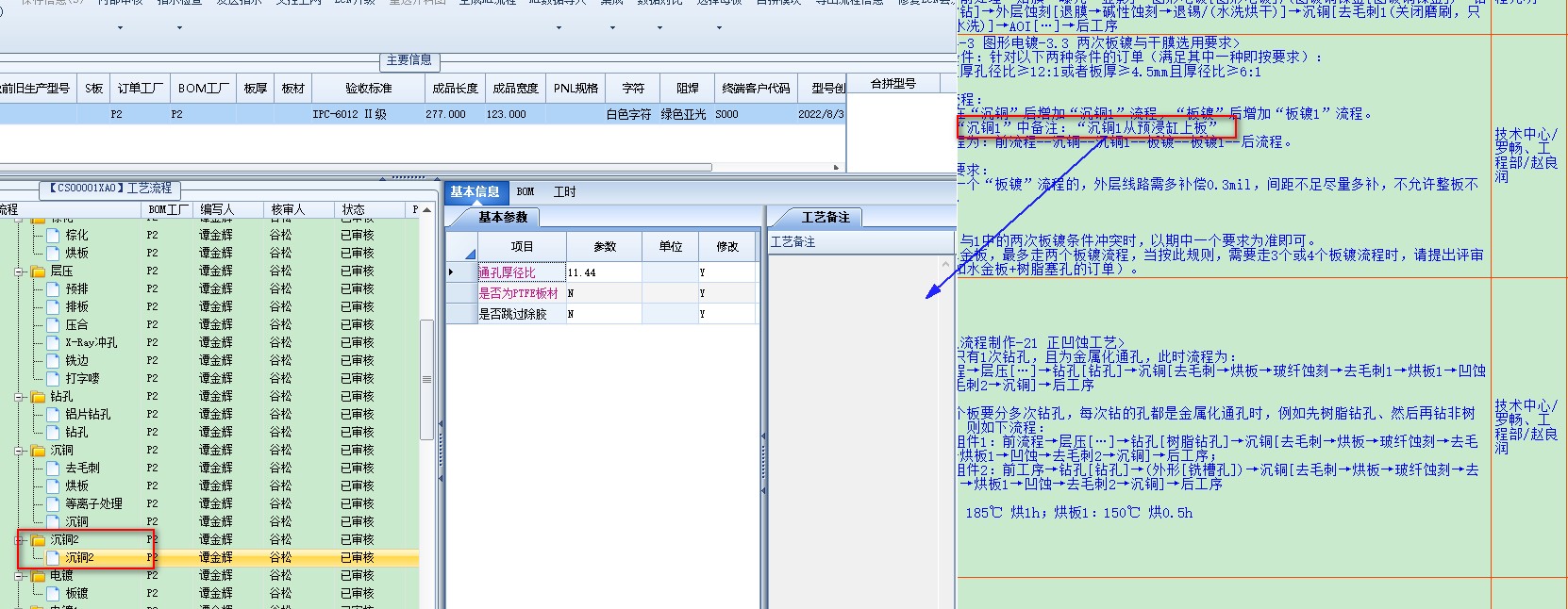This screenshot has height=609, width=1568.
Task: Click the highlighted 沉铜2 step document icon
Action: point(54,557)
